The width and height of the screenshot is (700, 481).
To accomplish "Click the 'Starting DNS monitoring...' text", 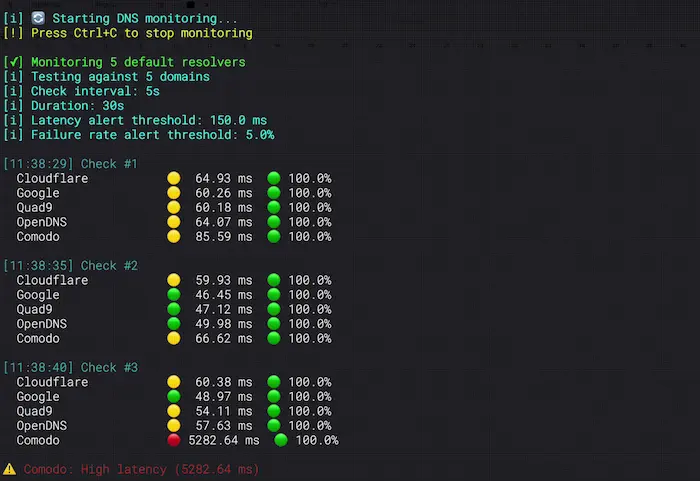I will pyautogui.click(x=145, y=19).
